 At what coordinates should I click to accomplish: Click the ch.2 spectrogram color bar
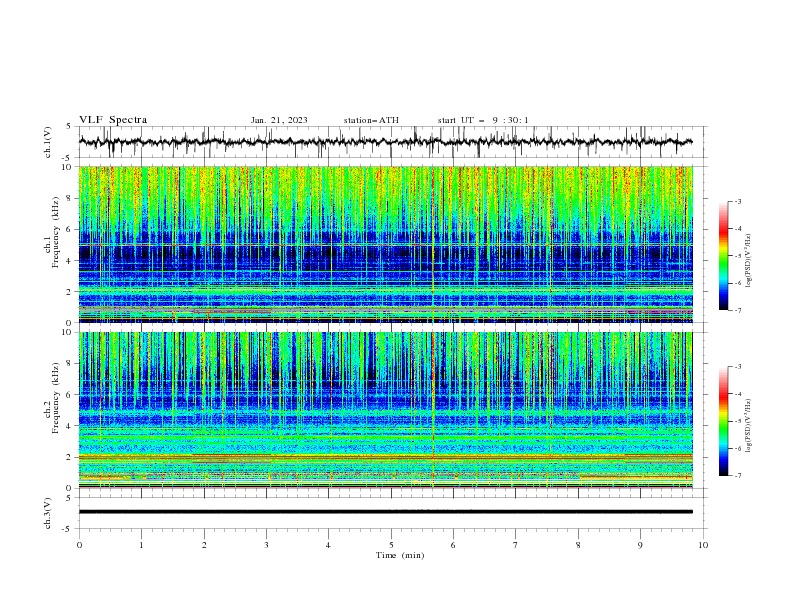(723, 421)
